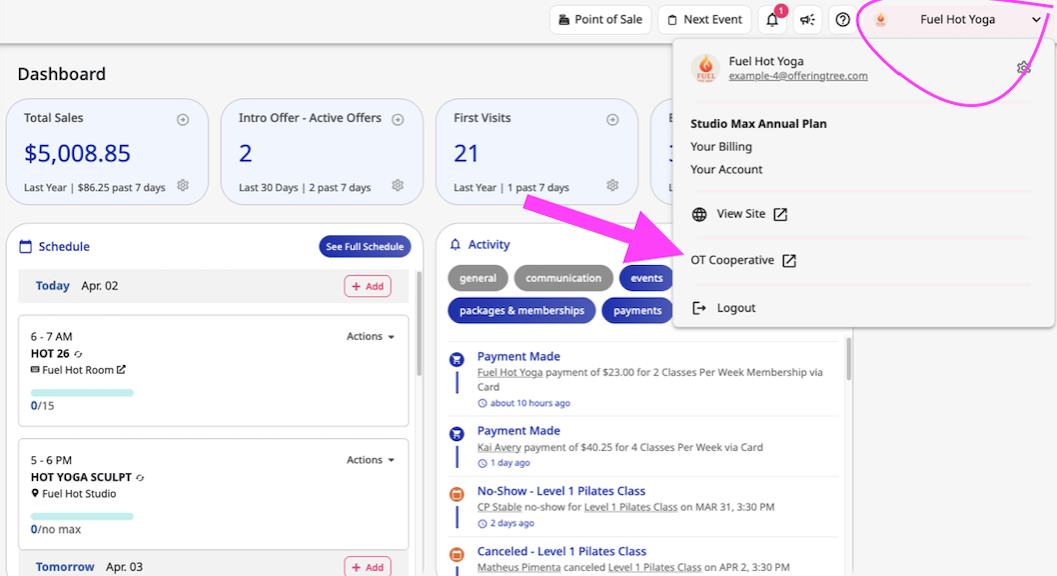Open gear settings on Intro Offer card

point(398,186)
